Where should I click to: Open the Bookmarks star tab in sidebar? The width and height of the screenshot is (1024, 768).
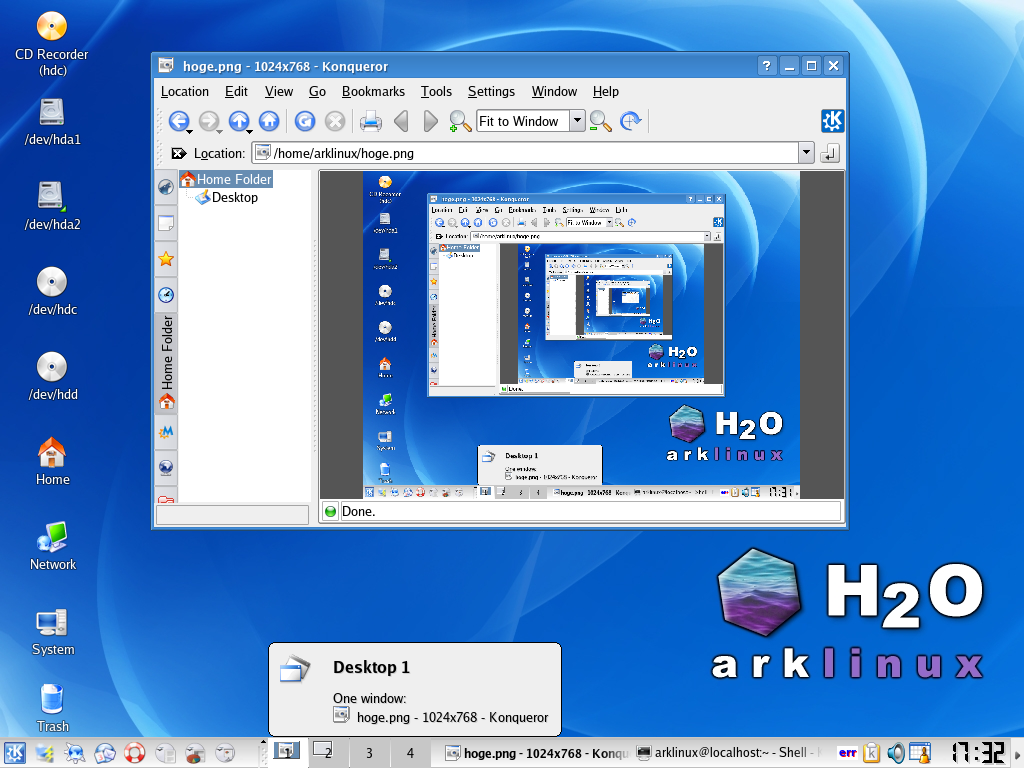[x=166, y=259]
